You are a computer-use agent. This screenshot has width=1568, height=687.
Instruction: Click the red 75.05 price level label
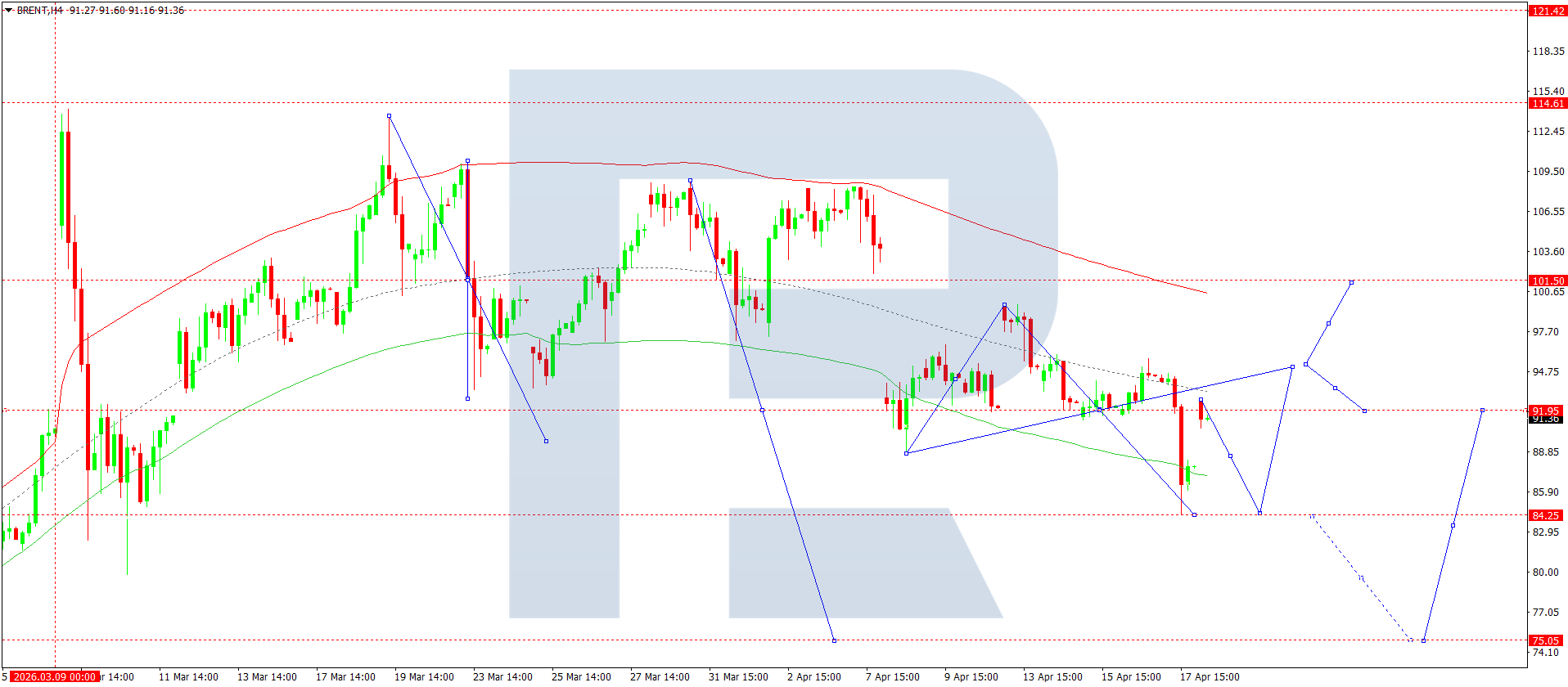coord(1547,640)
